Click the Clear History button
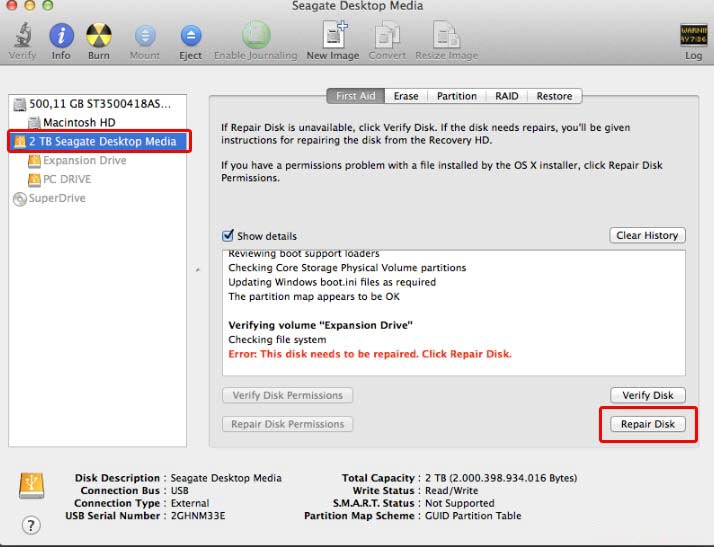 pos(647,235)
